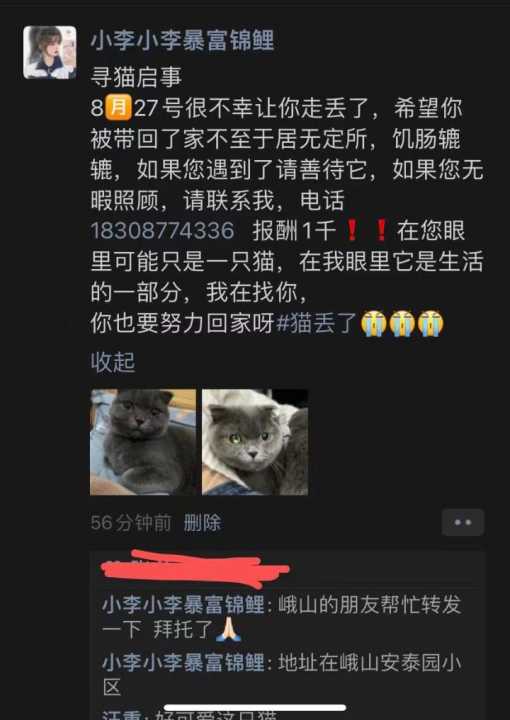Tap the username 小李小李暴富锦鲤 at the top
Image resolution: width=510 pixels, height=720 pixels.
(x=182, y=40)
